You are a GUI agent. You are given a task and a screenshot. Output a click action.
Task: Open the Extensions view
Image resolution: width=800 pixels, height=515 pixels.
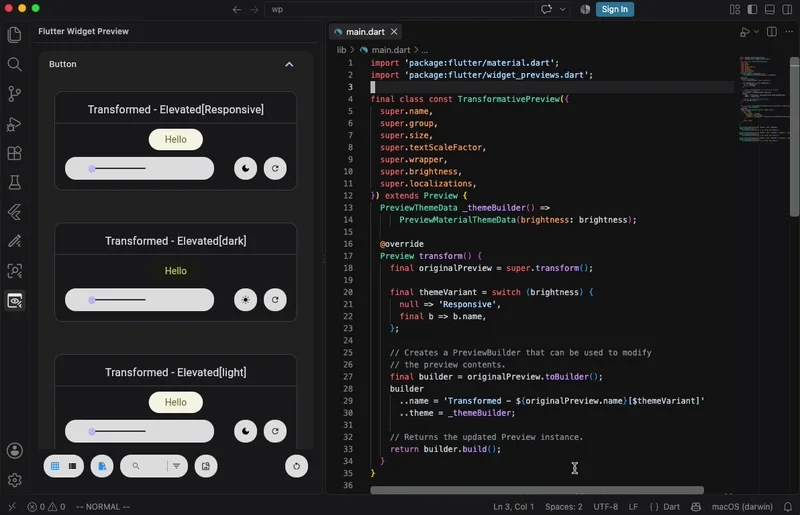[x=14, y=153]
